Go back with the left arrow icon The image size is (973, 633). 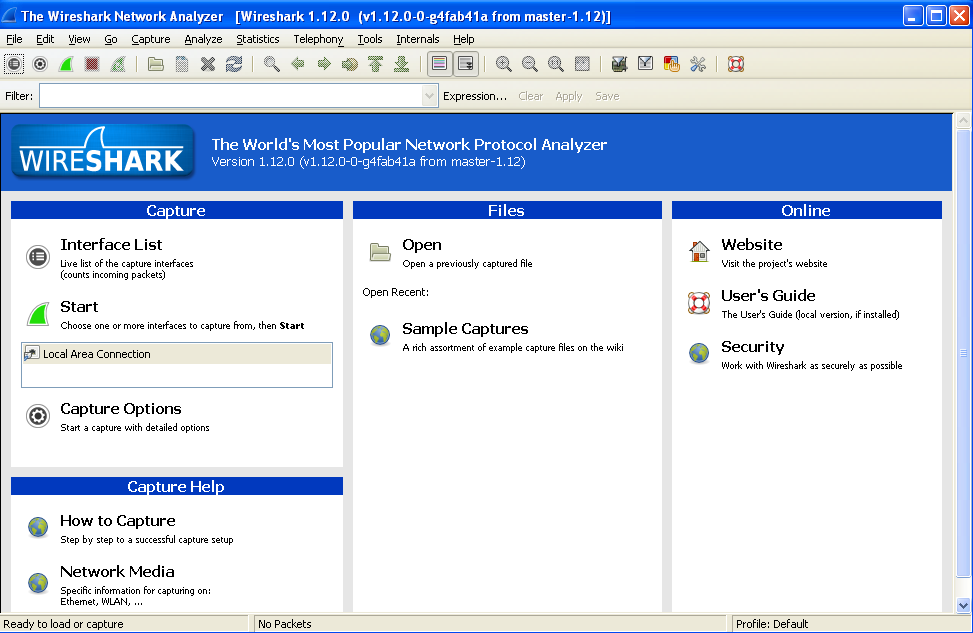click(x=298, y=64)
